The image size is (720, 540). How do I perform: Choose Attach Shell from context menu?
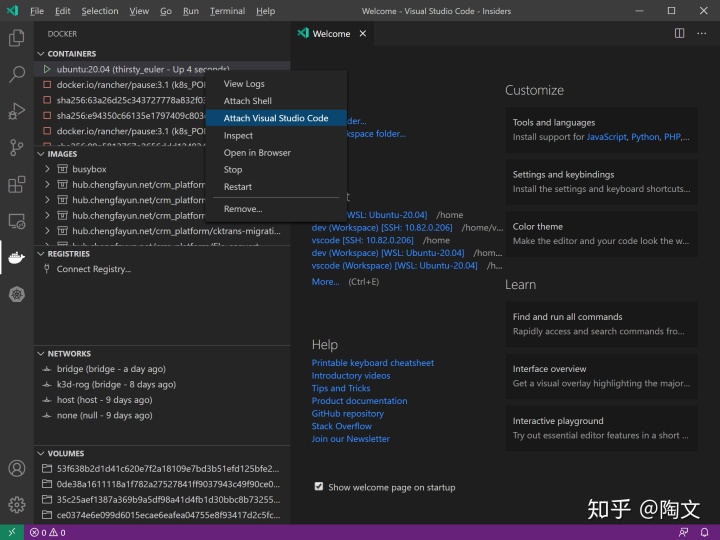tap(276, 101)
